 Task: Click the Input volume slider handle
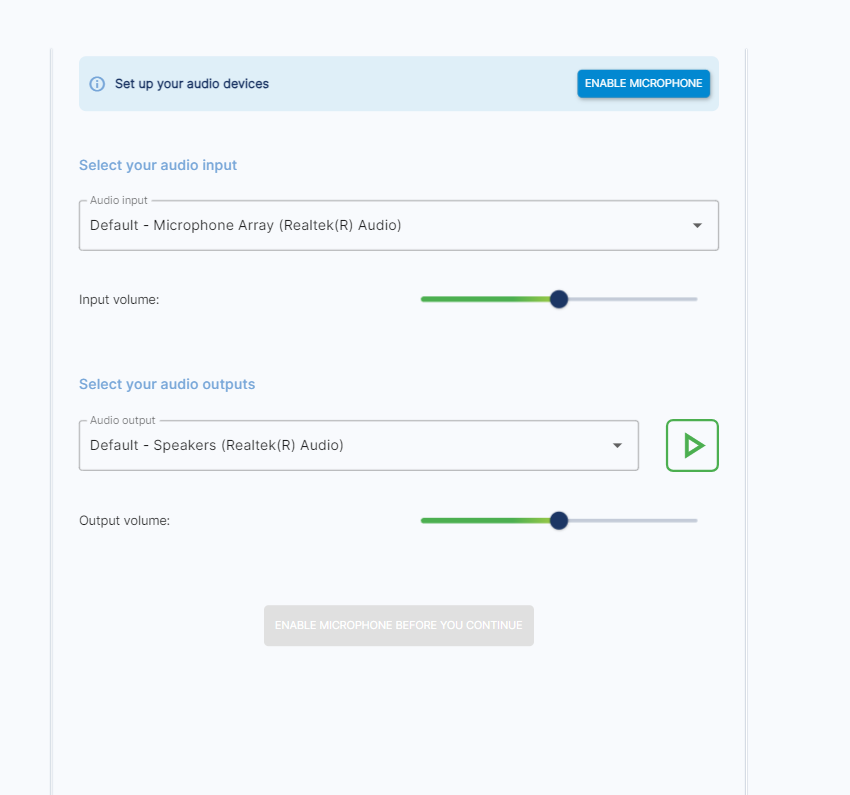click(x=559, y=299)
